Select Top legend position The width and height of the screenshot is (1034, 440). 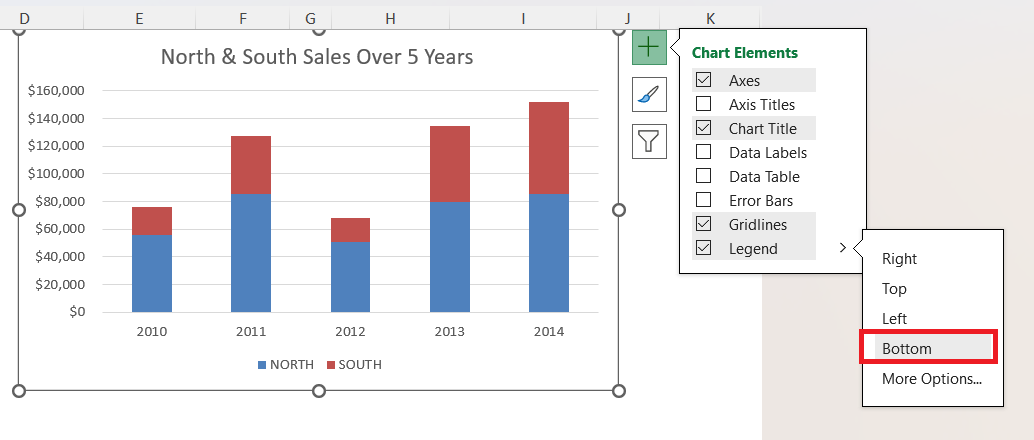coord(894,289)
